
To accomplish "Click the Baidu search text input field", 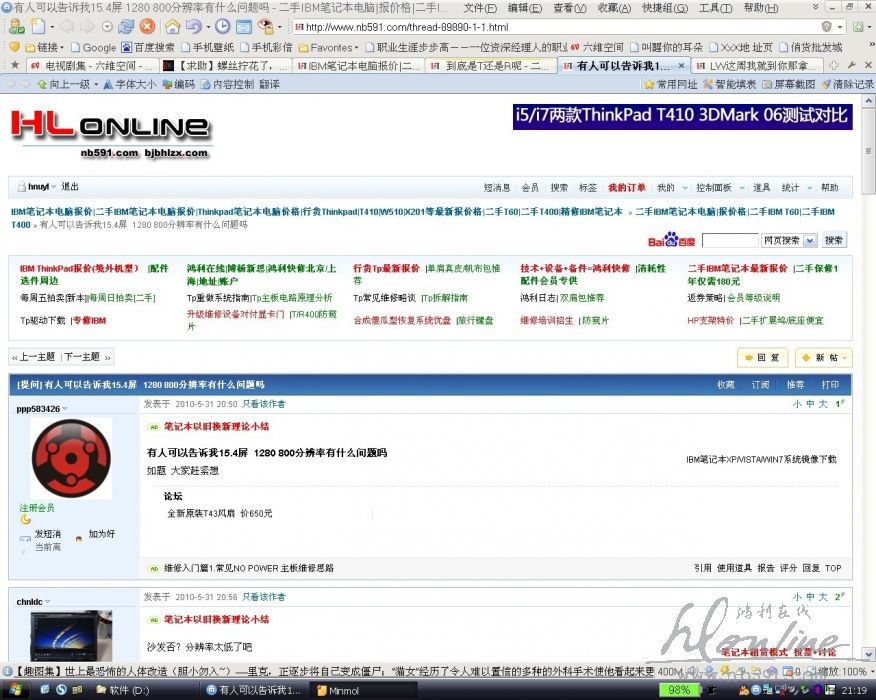I will tap(729, 241).
